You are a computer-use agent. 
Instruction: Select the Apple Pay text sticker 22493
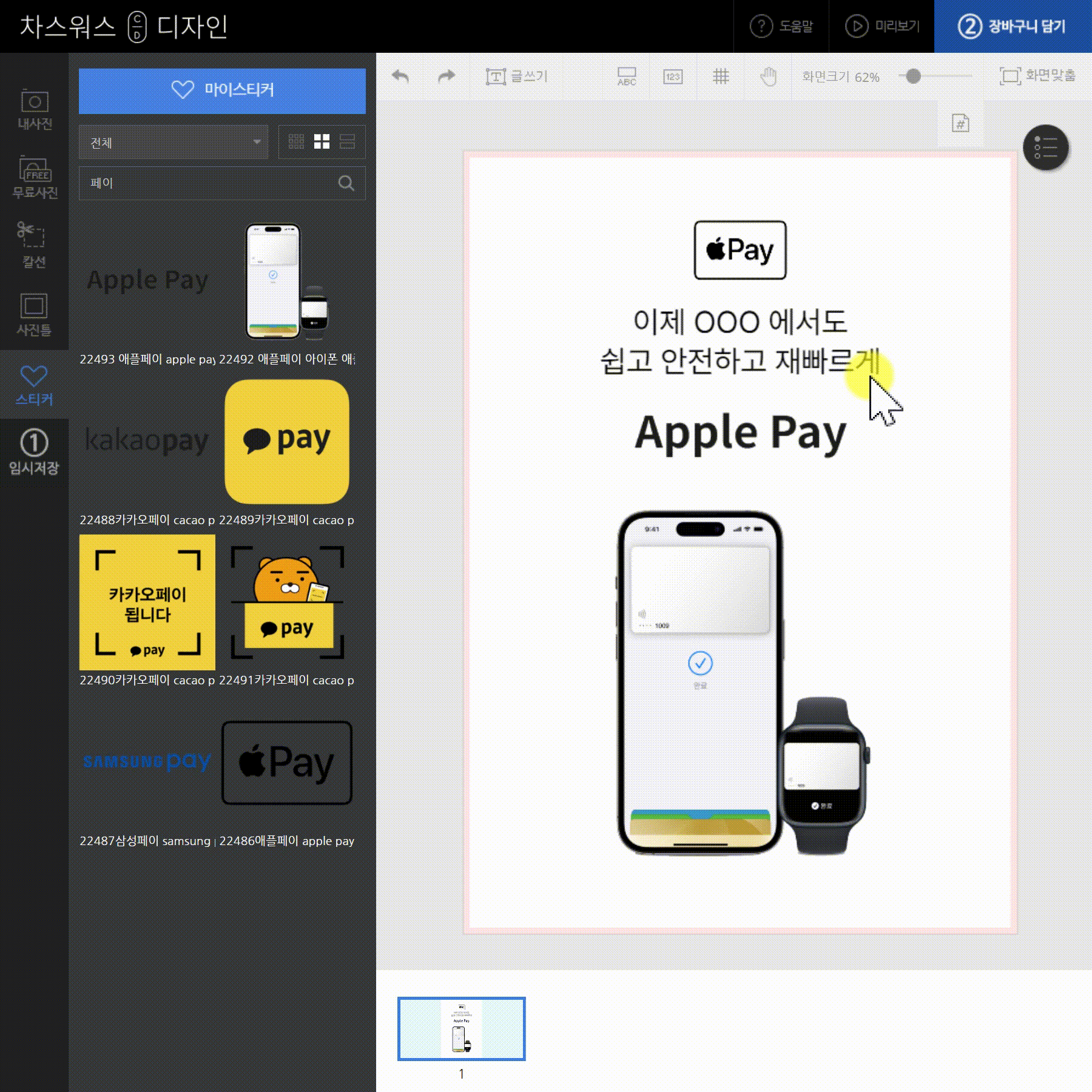pyautogui.click(x=147, y=280)
